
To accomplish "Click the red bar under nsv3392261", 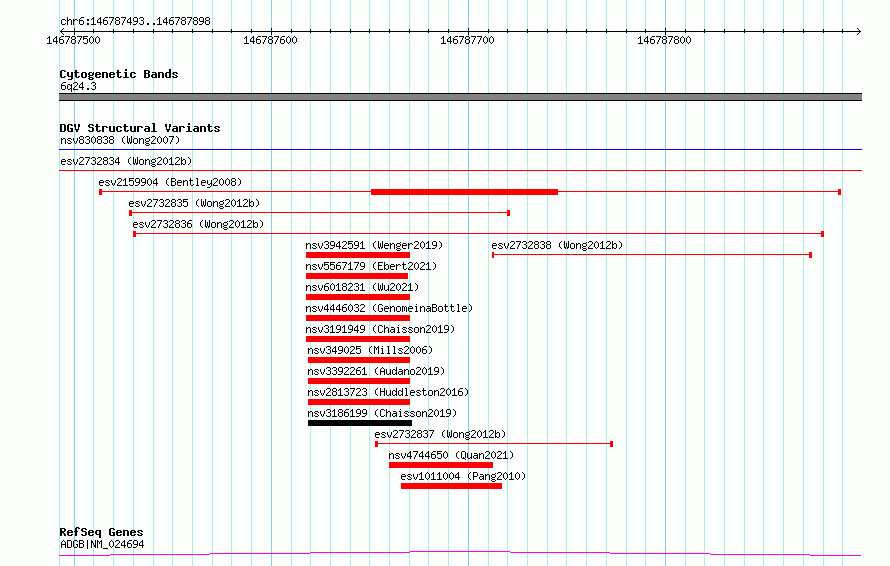I will tap(359, 381).
